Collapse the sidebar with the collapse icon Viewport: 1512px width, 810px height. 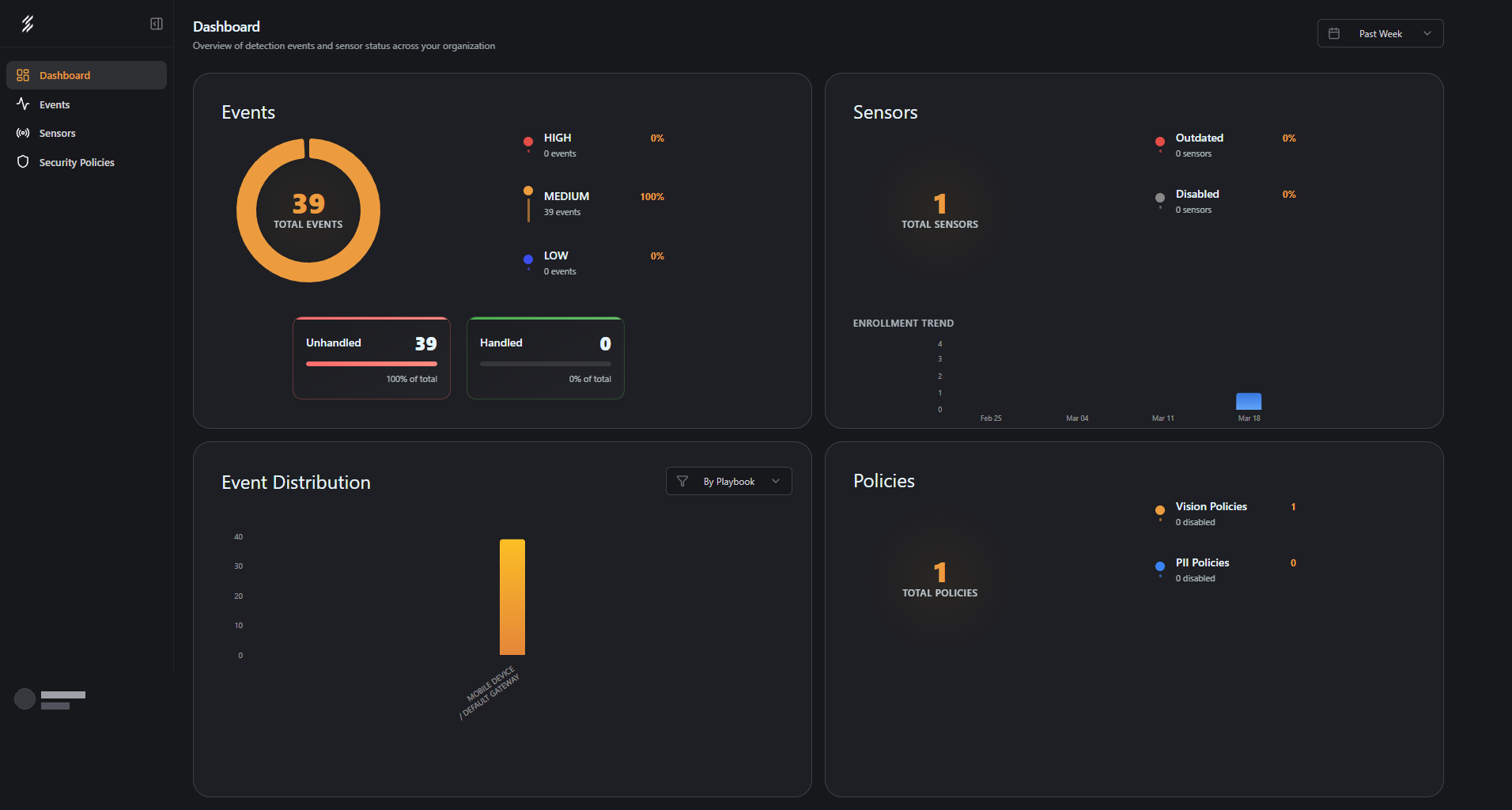pos(156,24)
